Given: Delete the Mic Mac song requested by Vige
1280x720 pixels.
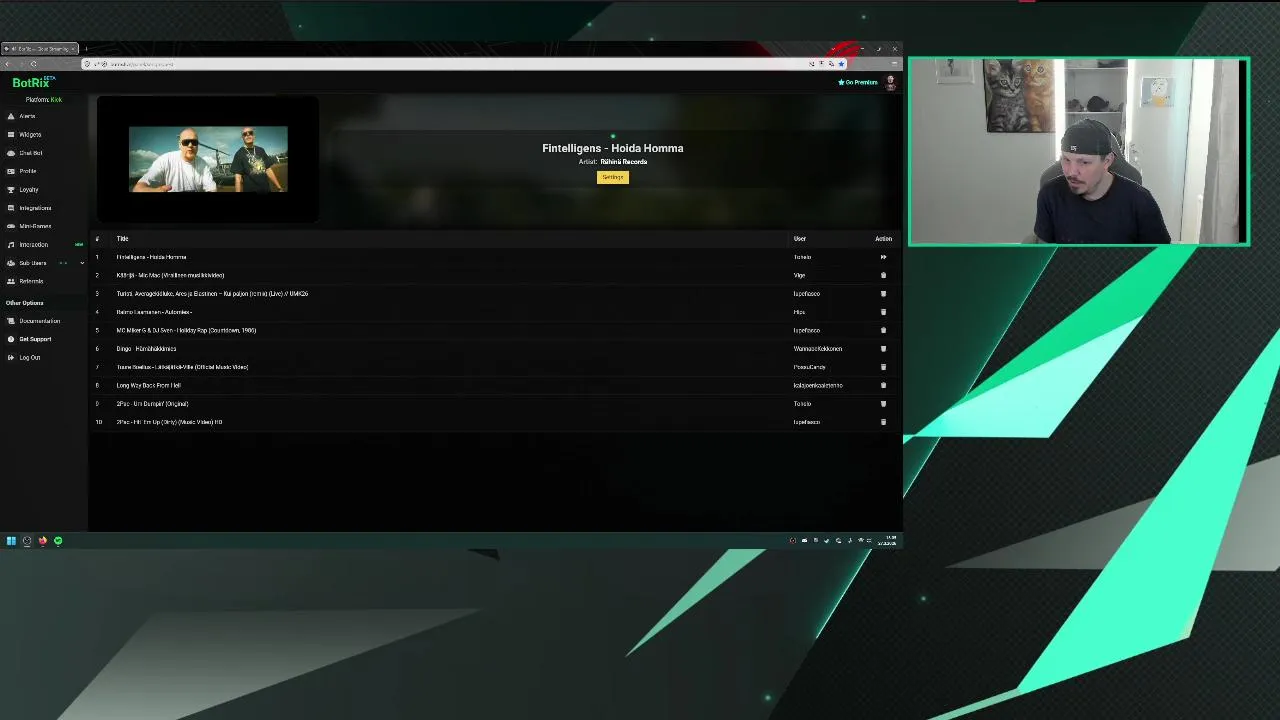Looking at the screenshot, I should tap(883, 275).
